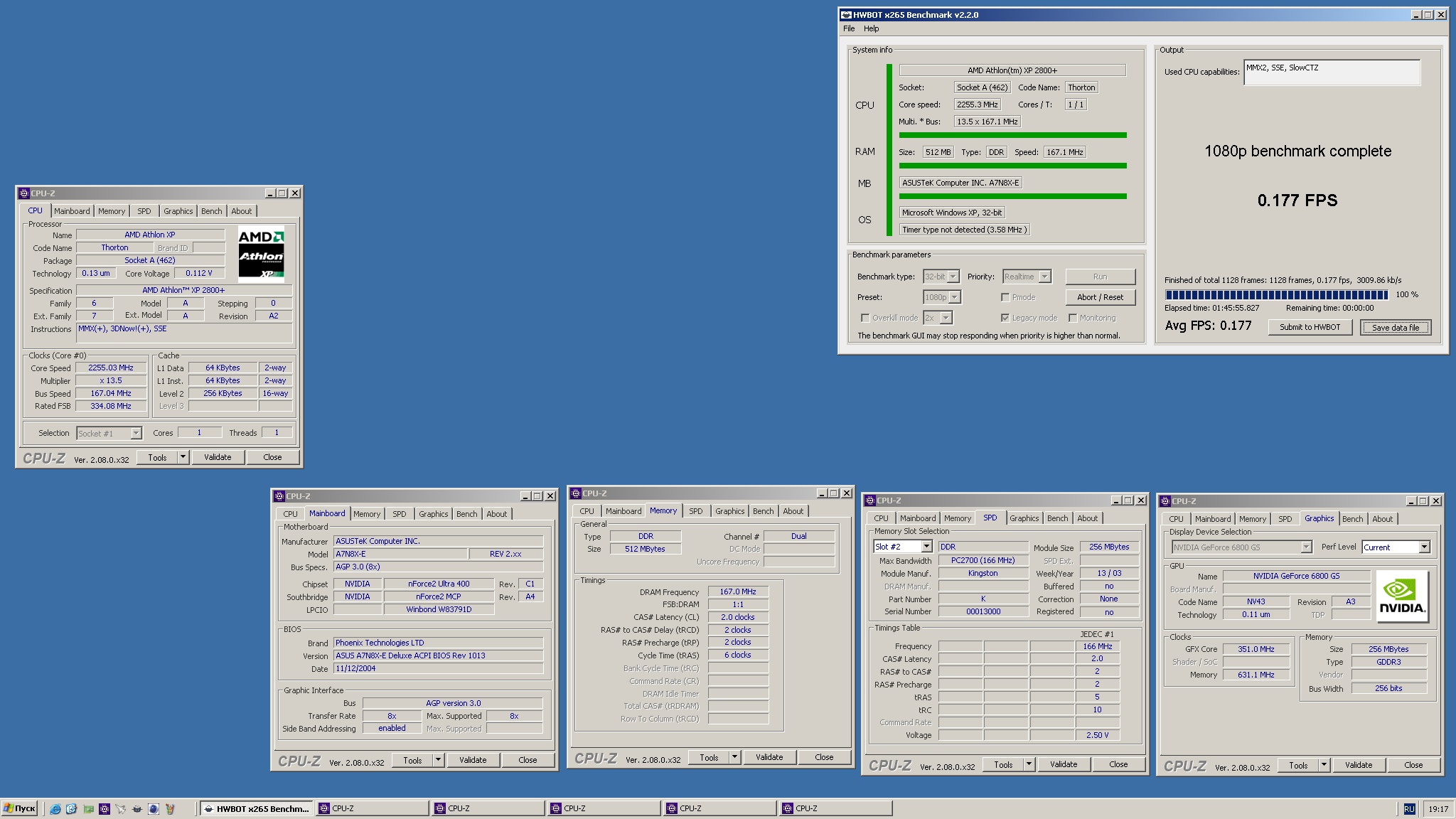Open the blue sphere quick launch icon
The height and width of the screenshot is (819, 1456).
(x=154, y=809)
